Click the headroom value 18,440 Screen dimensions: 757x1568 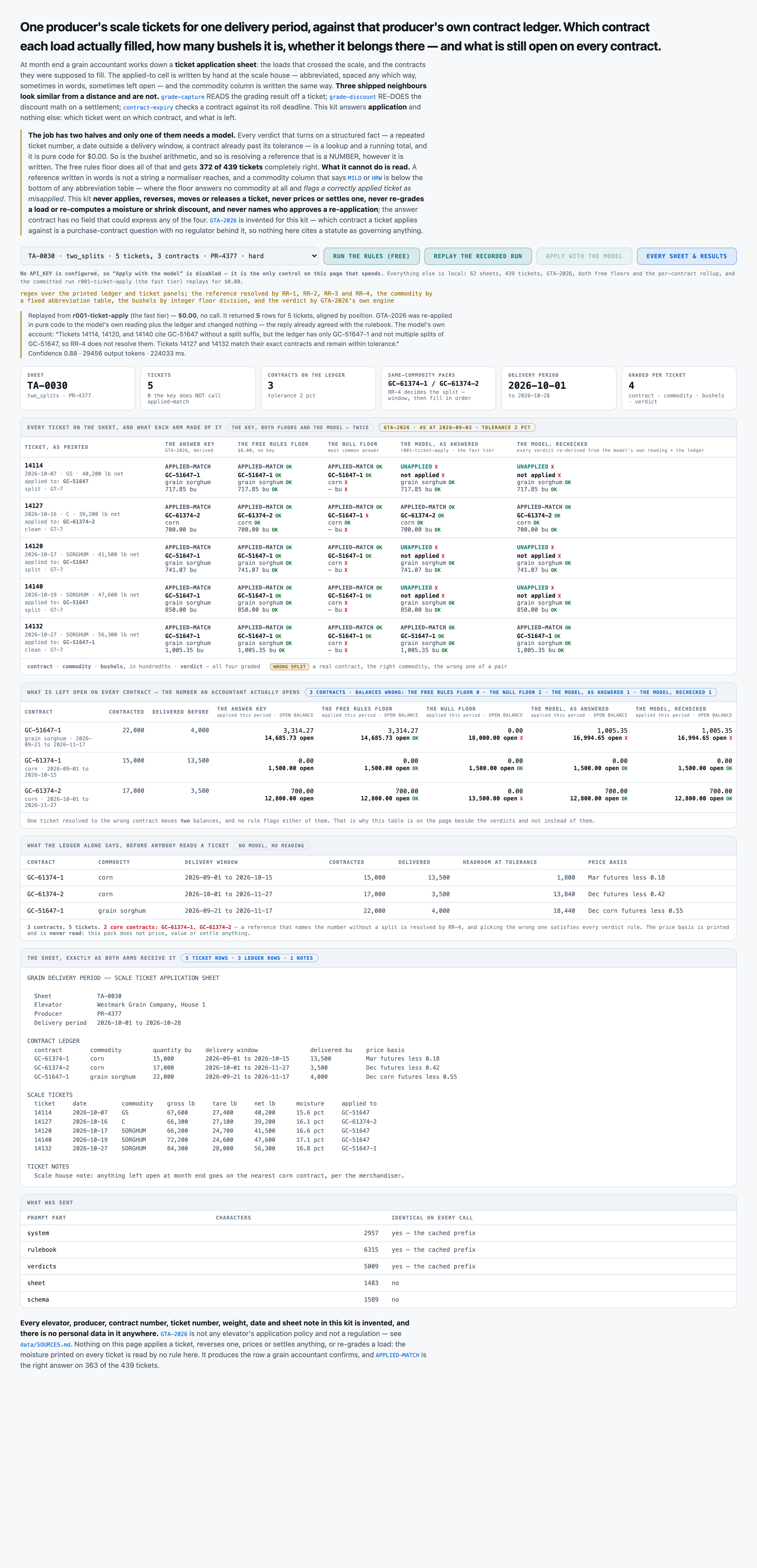click(566, 911)
